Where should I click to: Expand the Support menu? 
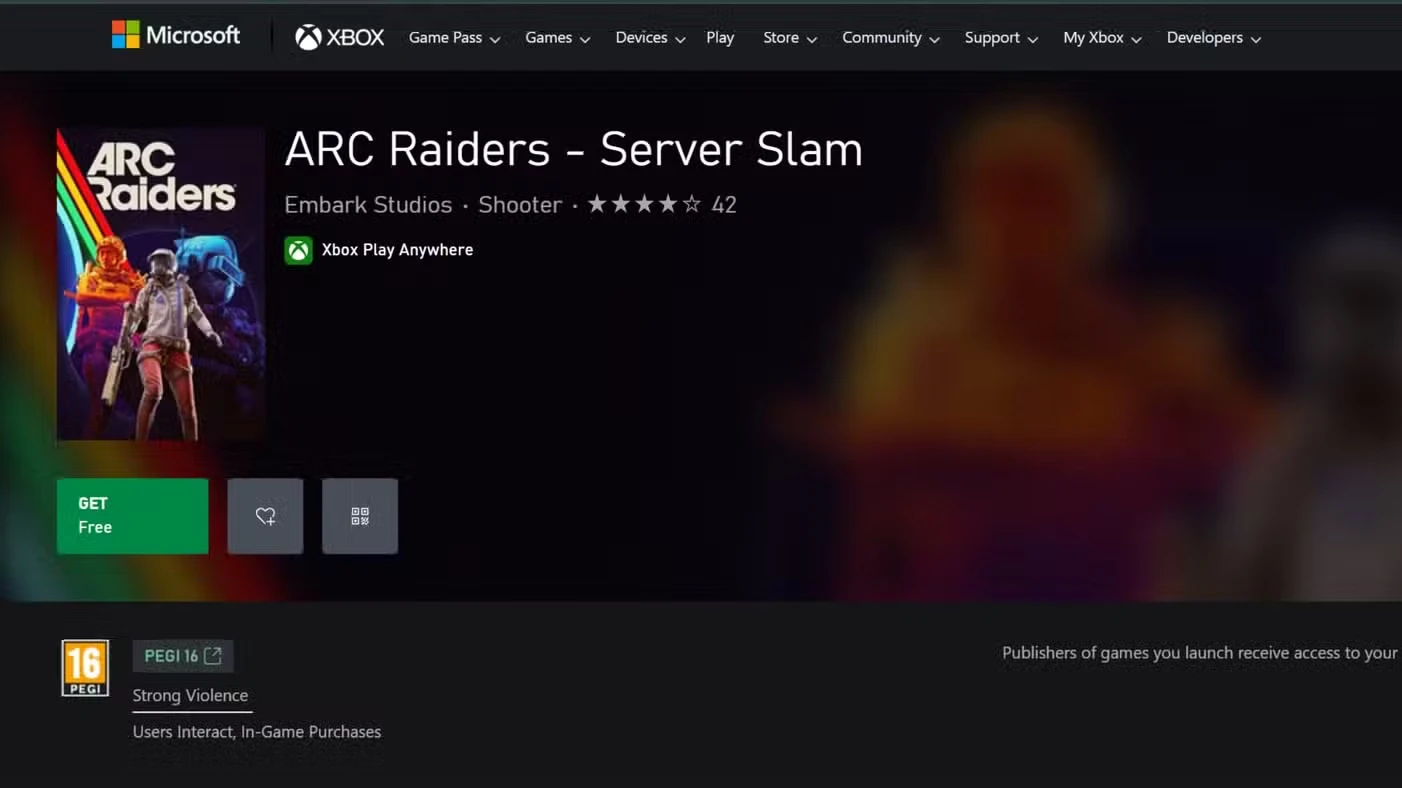click(x=1001, y=38)
